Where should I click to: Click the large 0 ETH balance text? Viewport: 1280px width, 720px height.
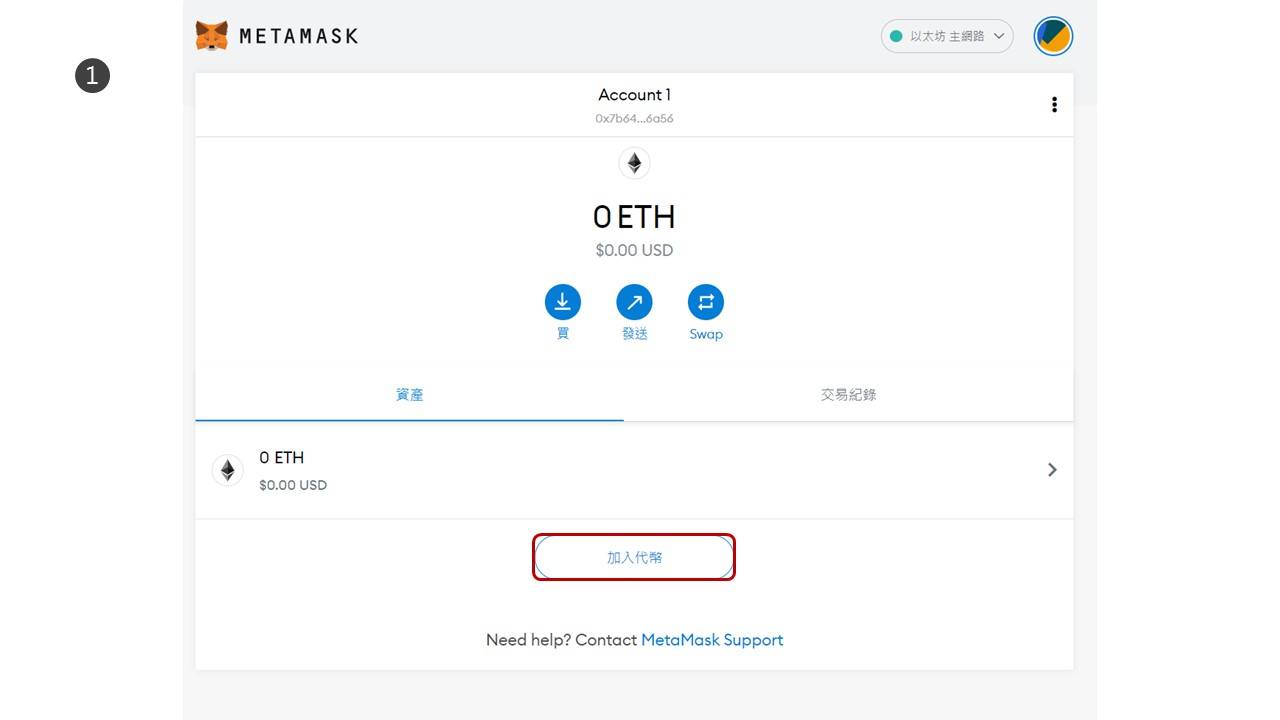634,217
